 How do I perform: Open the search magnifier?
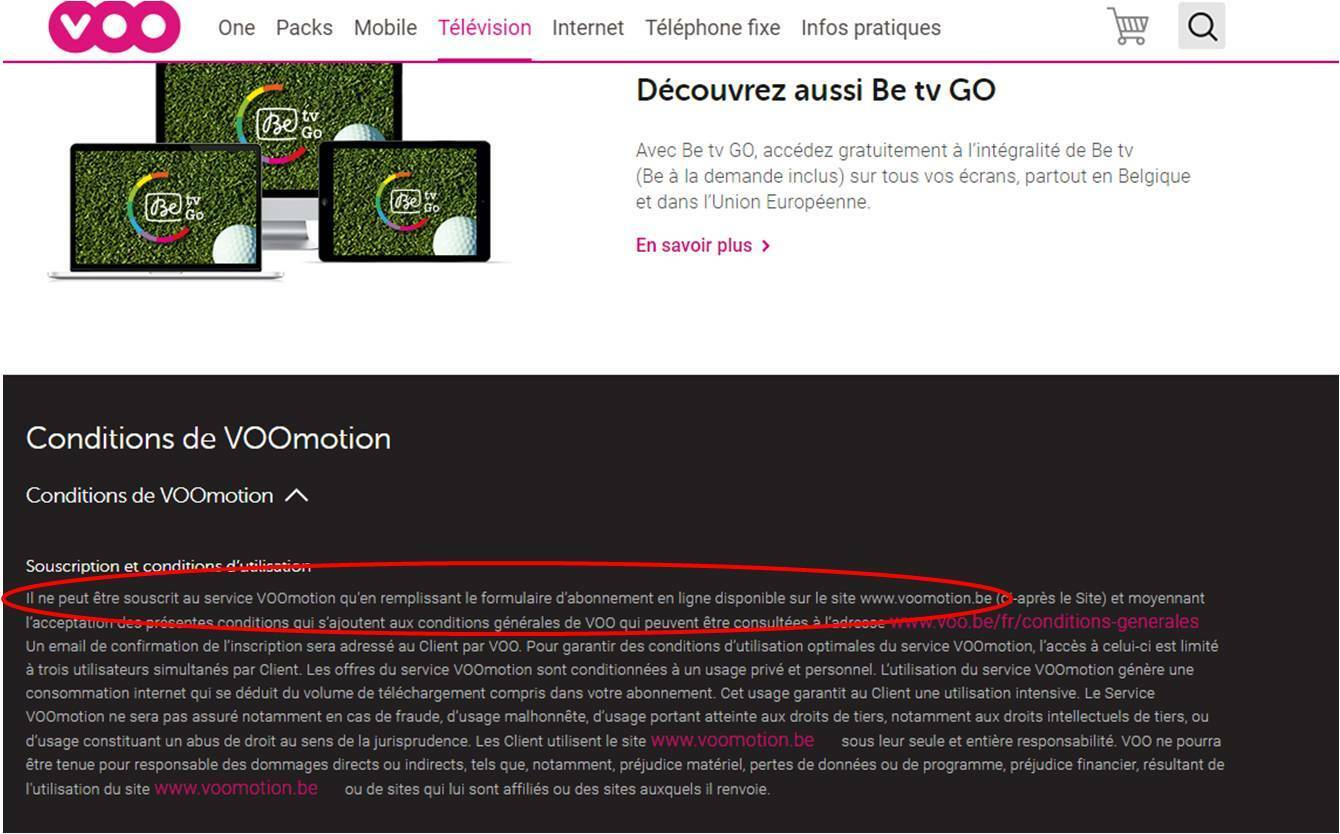1202,26
